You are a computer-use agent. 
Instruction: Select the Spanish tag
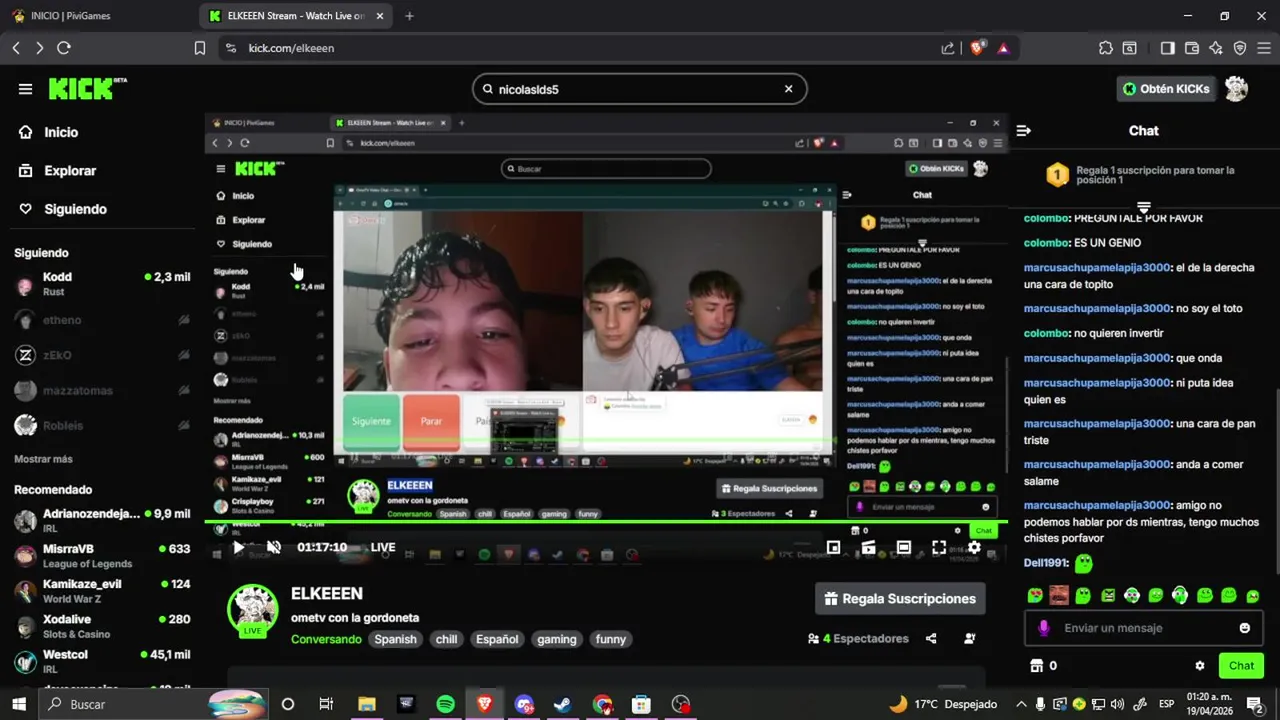[x=396, y=639]
